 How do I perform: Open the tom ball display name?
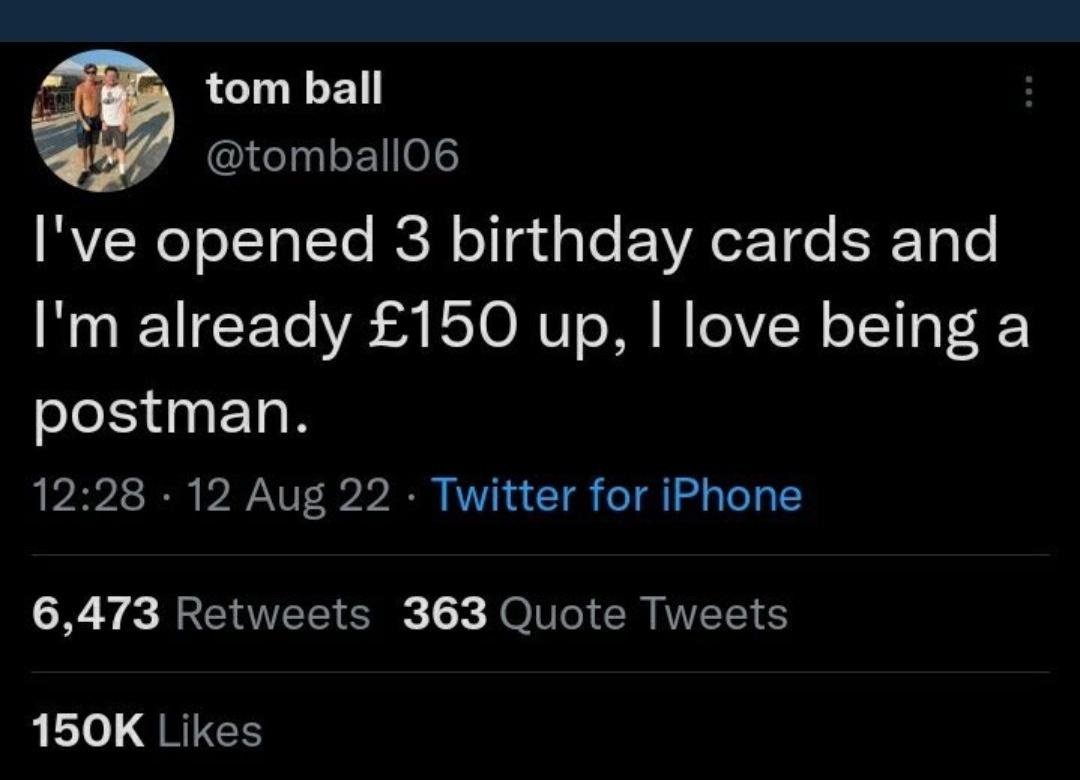(x=294, y=89)
